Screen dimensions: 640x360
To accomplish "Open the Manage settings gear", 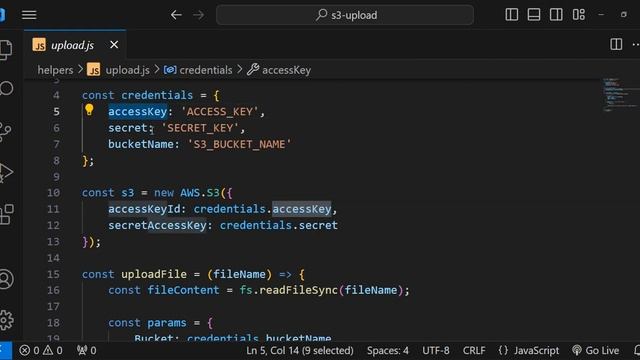I will pos(6,320).
